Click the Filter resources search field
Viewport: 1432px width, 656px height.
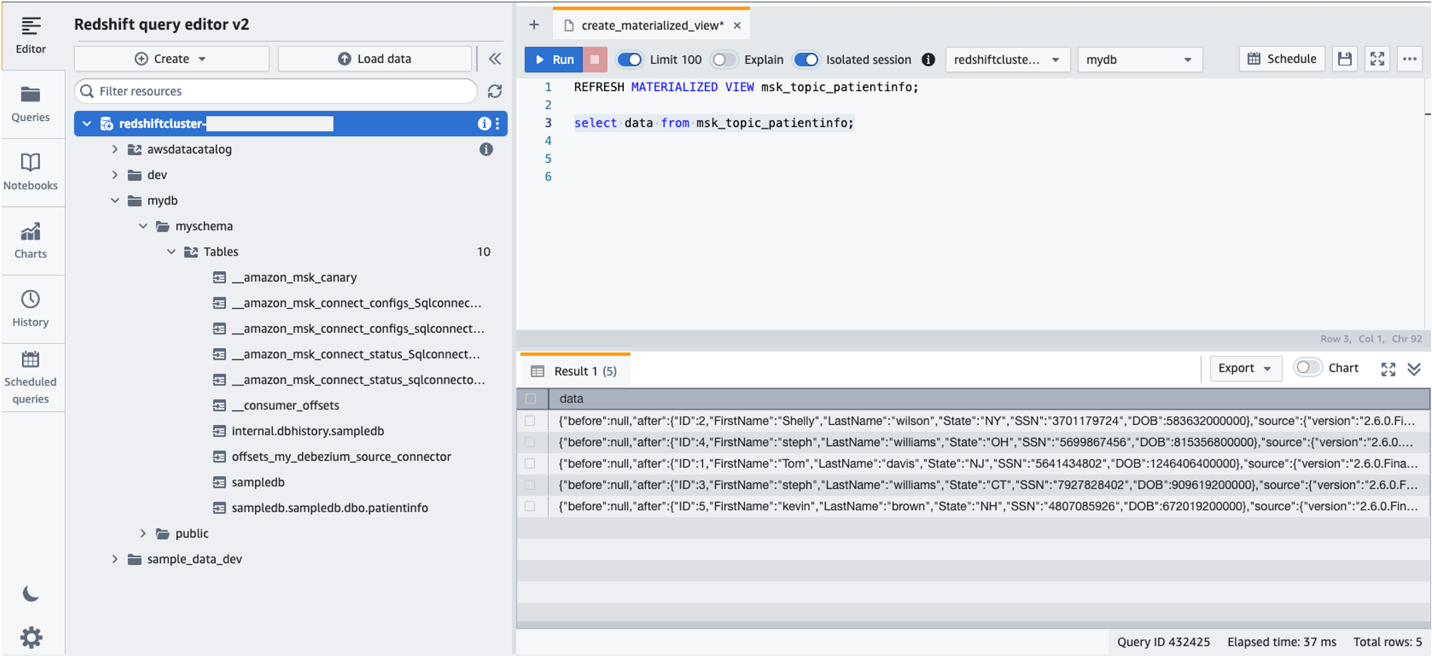pos(276,91)
